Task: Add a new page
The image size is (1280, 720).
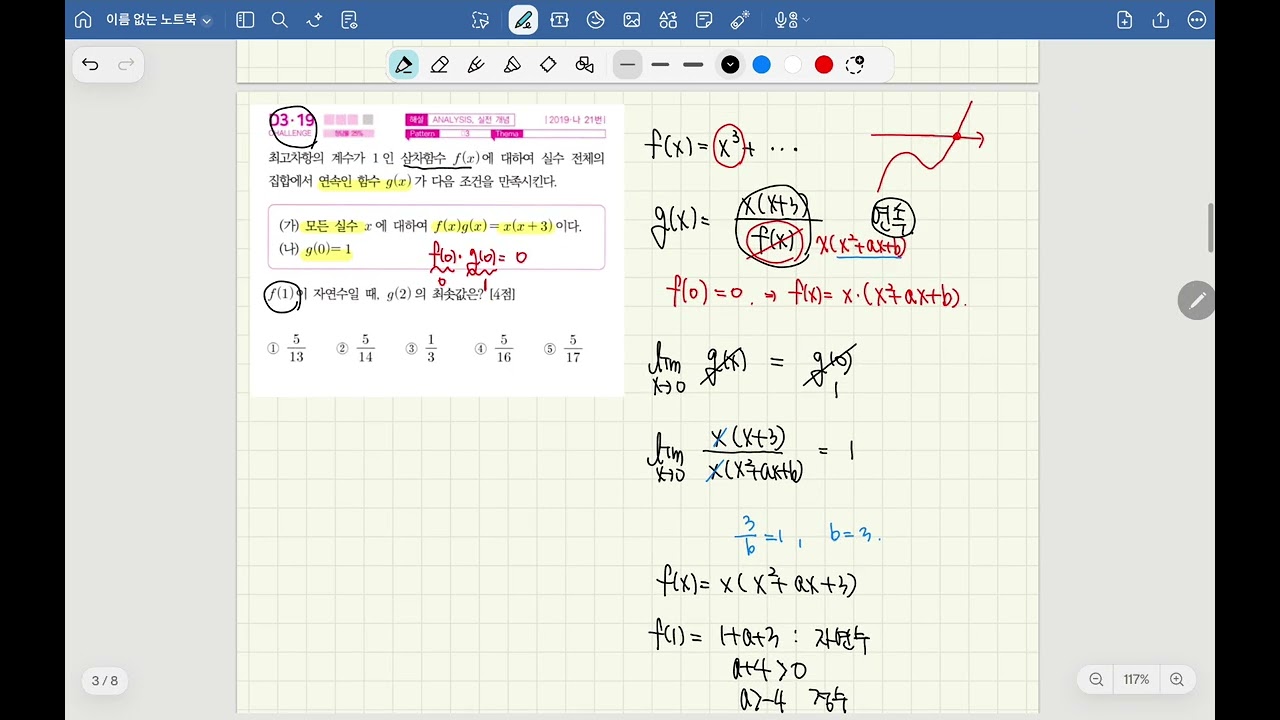Action: [1125, 20]
